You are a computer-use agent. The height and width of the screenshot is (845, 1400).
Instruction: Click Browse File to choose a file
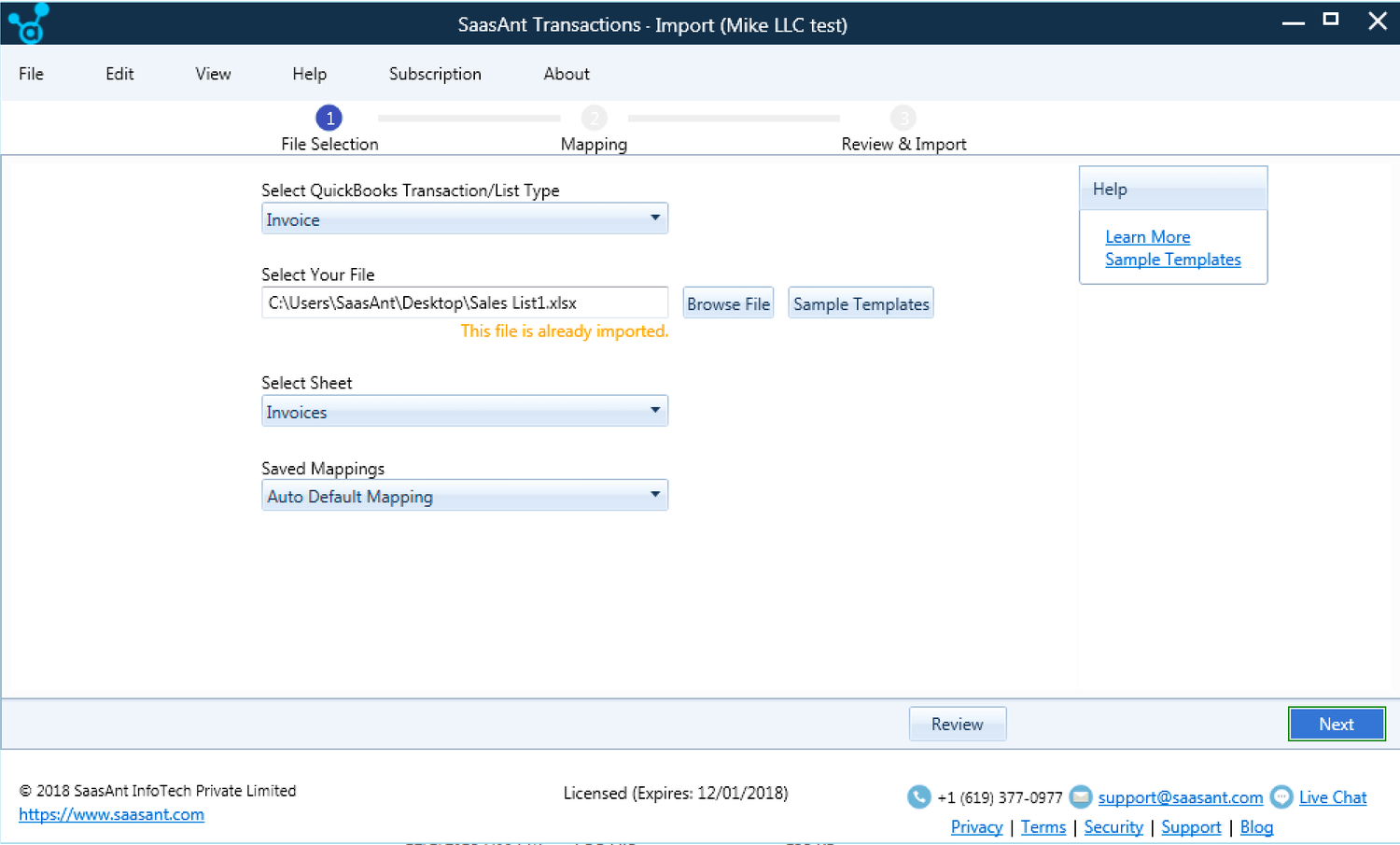click(x=728, y=303)
